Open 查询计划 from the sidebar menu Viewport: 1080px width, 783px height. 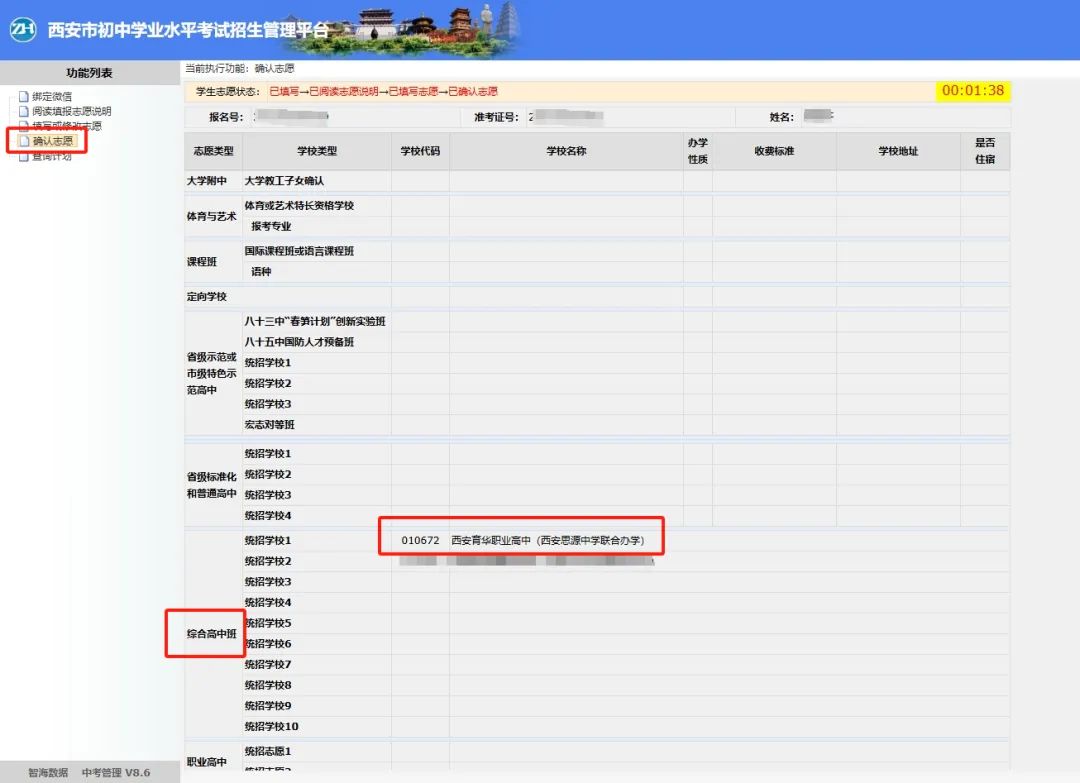tap(51, 155)
